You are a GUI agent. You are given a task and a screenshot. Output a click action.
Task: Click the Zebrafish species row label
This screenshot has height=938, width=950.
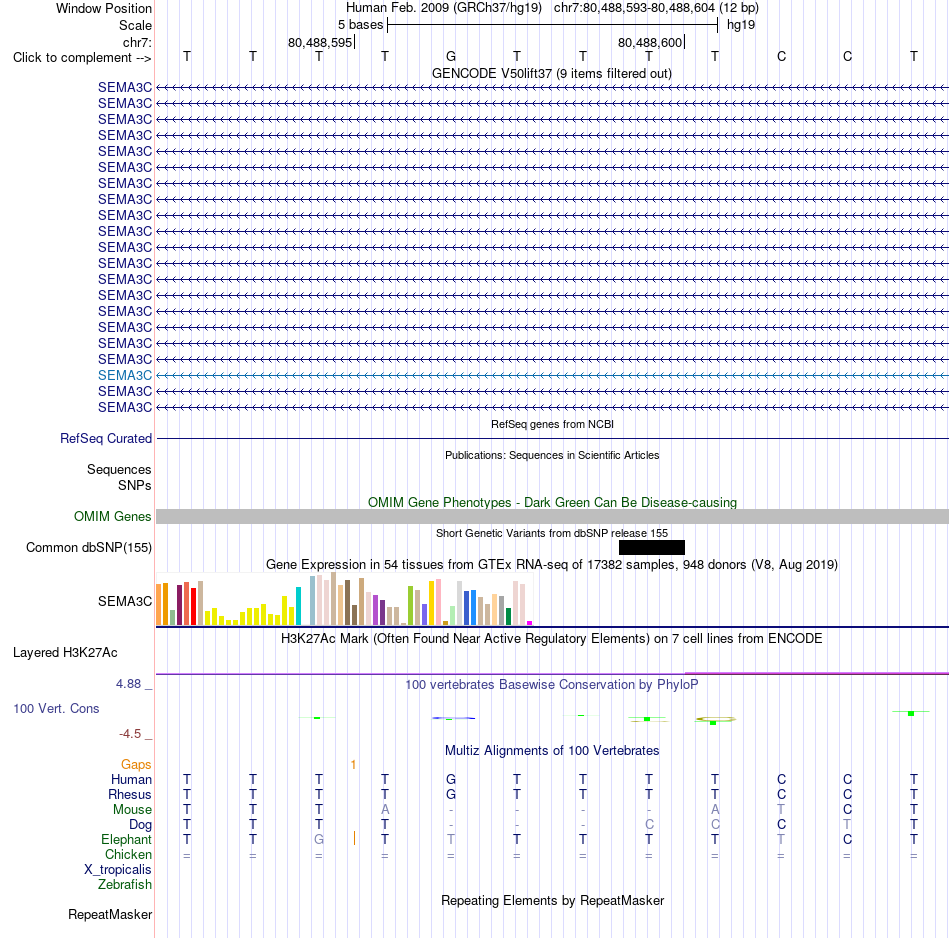125,885
